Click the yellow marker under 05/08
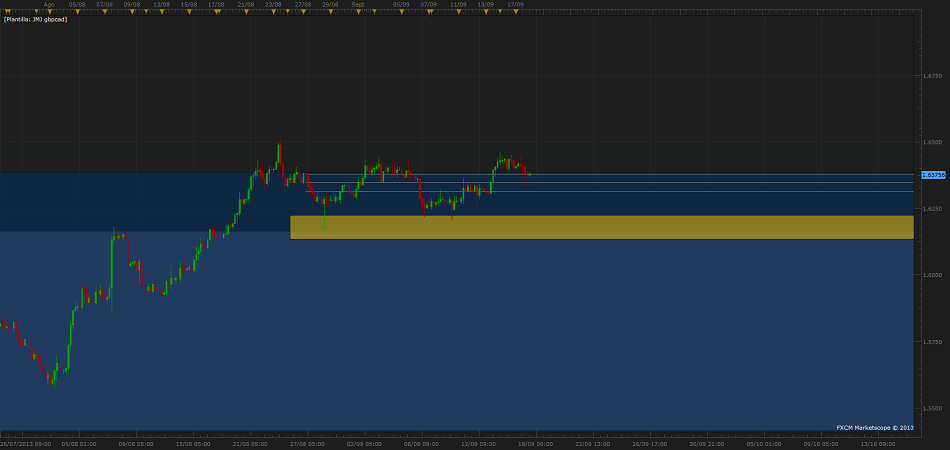950x450 pixels. 76,13
